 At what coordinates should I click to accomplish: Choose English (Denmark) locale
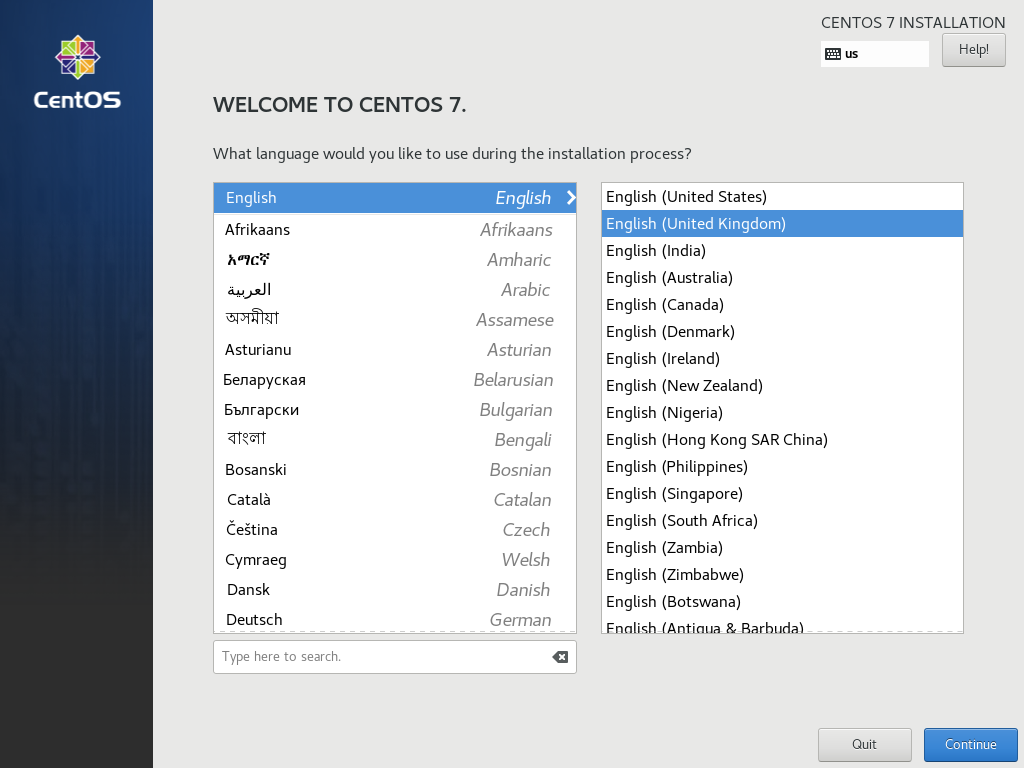pyautogui.click(x=782, y=332)
